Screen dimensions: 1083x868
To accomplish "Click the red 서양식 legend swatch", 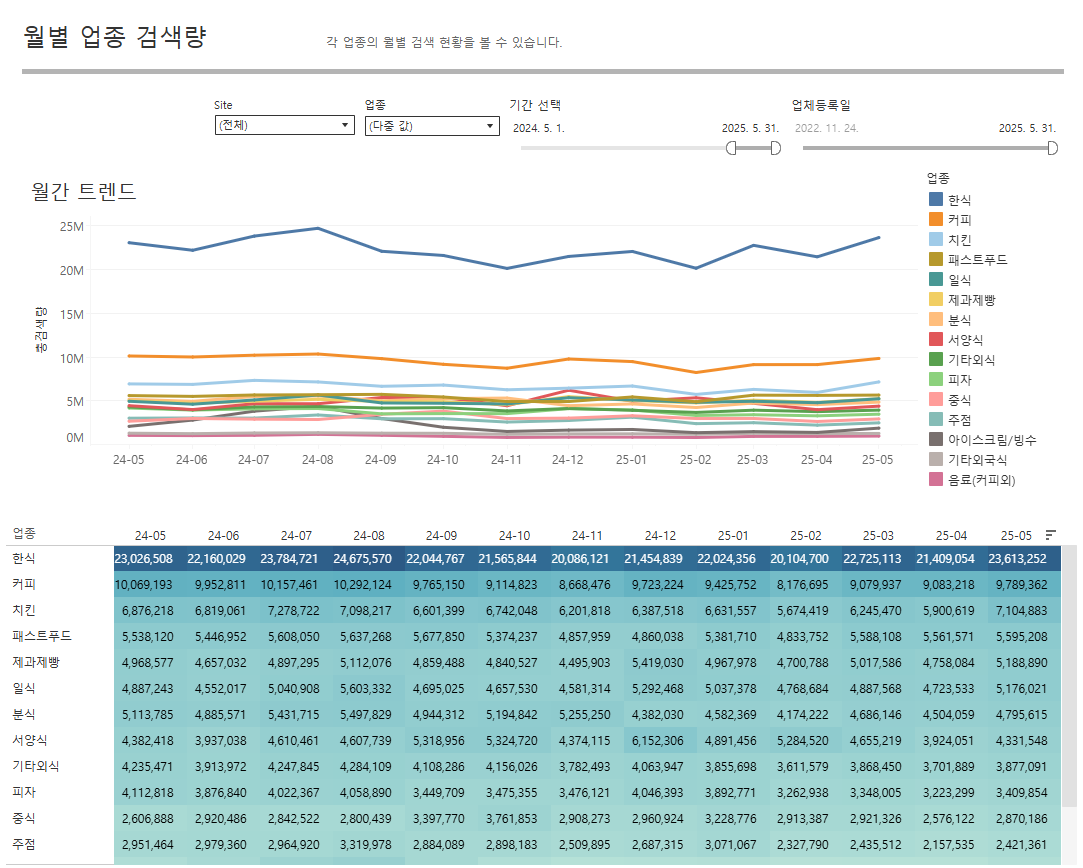I will pyautogui.click(x=936, y=340).
